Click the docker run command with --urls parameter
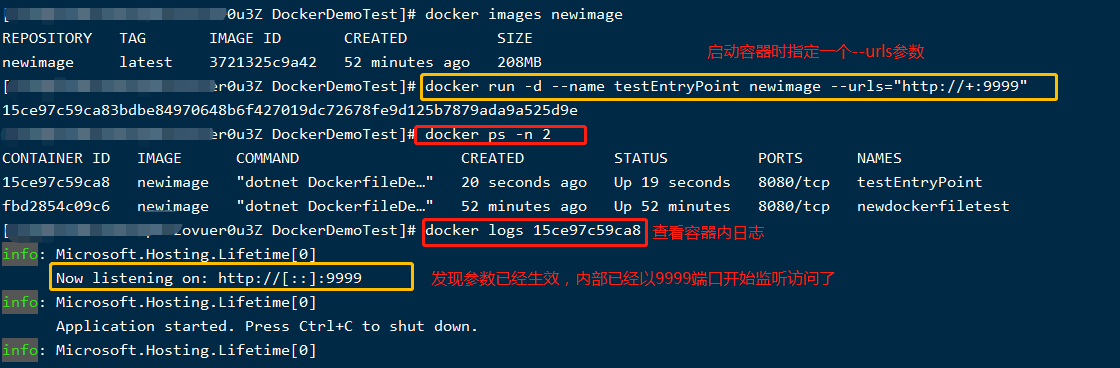This screenshot has height=368, width=1120. point(726,87)
